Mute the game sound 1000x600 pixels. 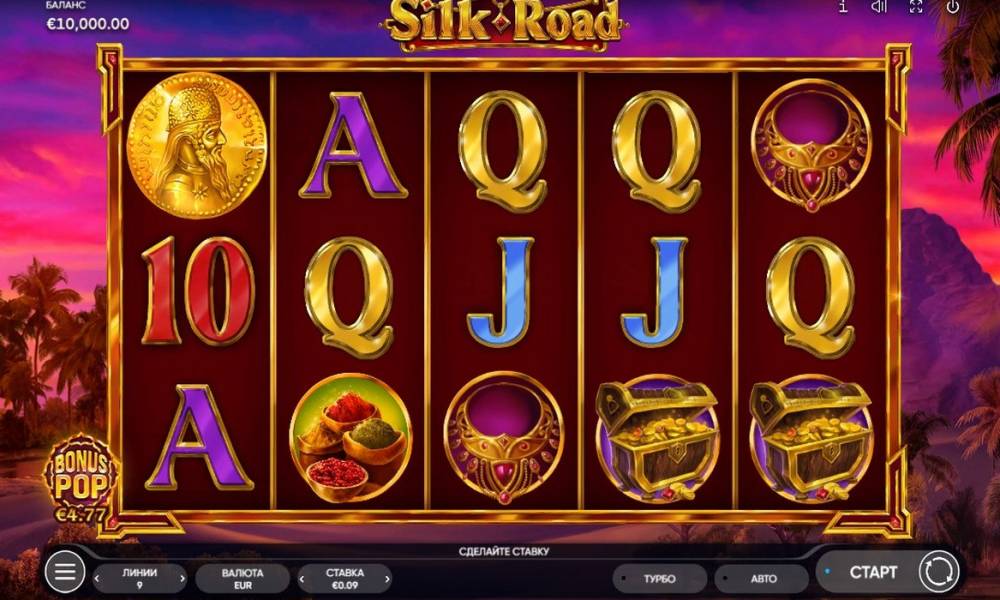tap(879, 6)
